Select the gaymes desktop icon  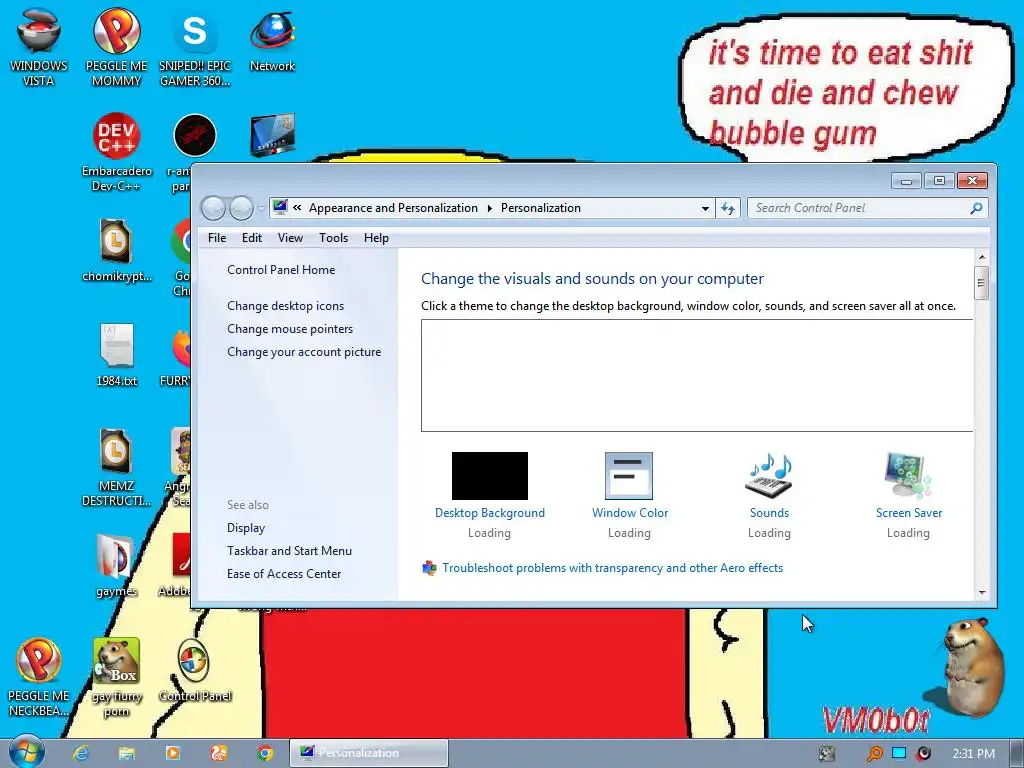pos(116,566)
